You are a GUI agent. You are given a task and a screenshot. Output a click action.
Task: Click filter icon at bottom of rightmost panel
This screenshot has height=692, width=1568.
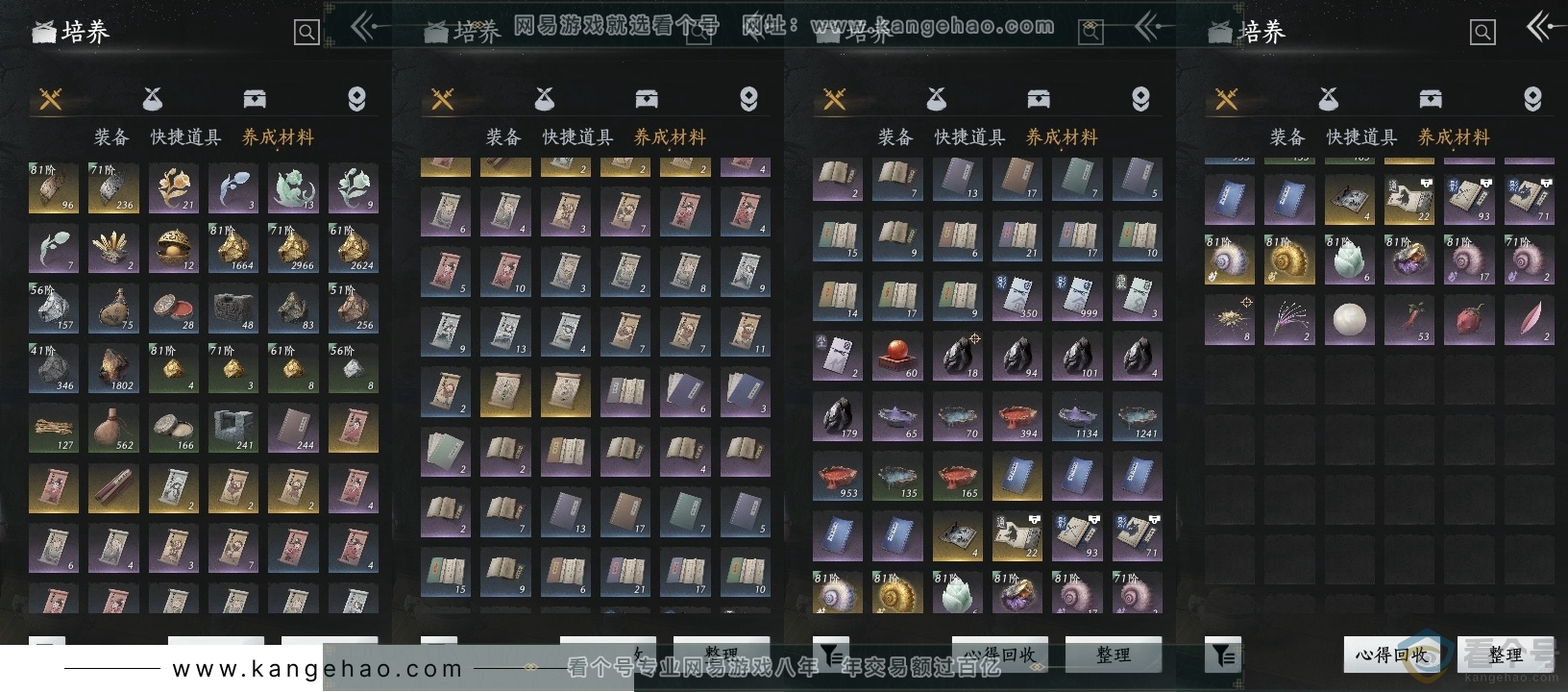point(1223,655)
